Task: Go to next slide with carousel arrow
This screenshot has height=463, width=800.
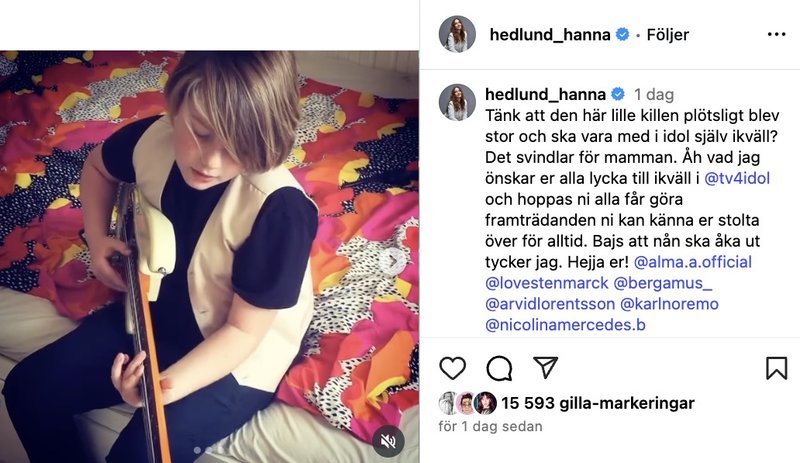Action: [x=393, y=261]
